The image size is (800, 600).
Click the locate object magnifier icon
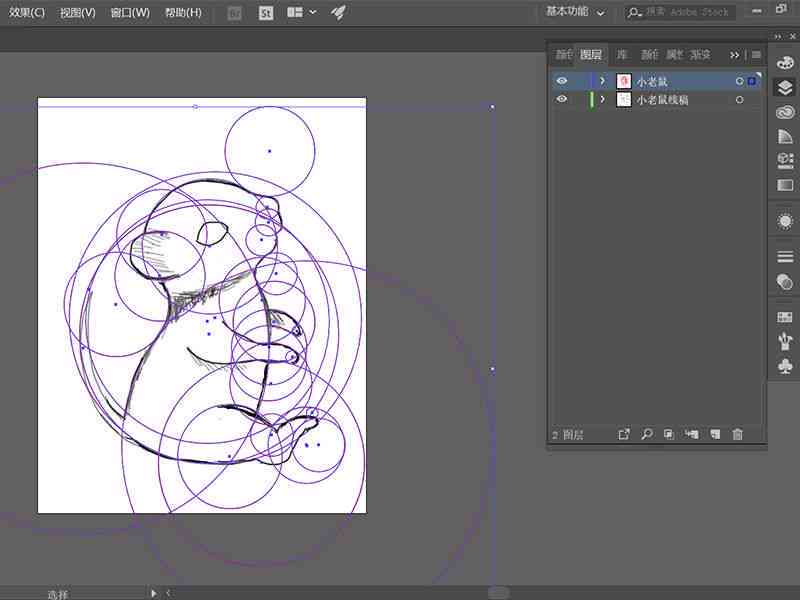click(646, 434)
